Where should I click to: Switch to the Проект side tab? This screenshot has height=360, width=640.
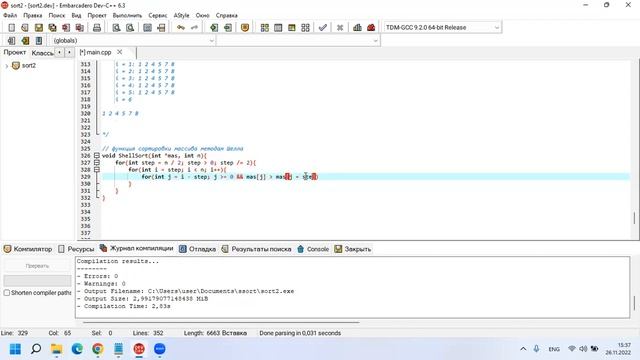pyautogui.click(x=15, y=52)
